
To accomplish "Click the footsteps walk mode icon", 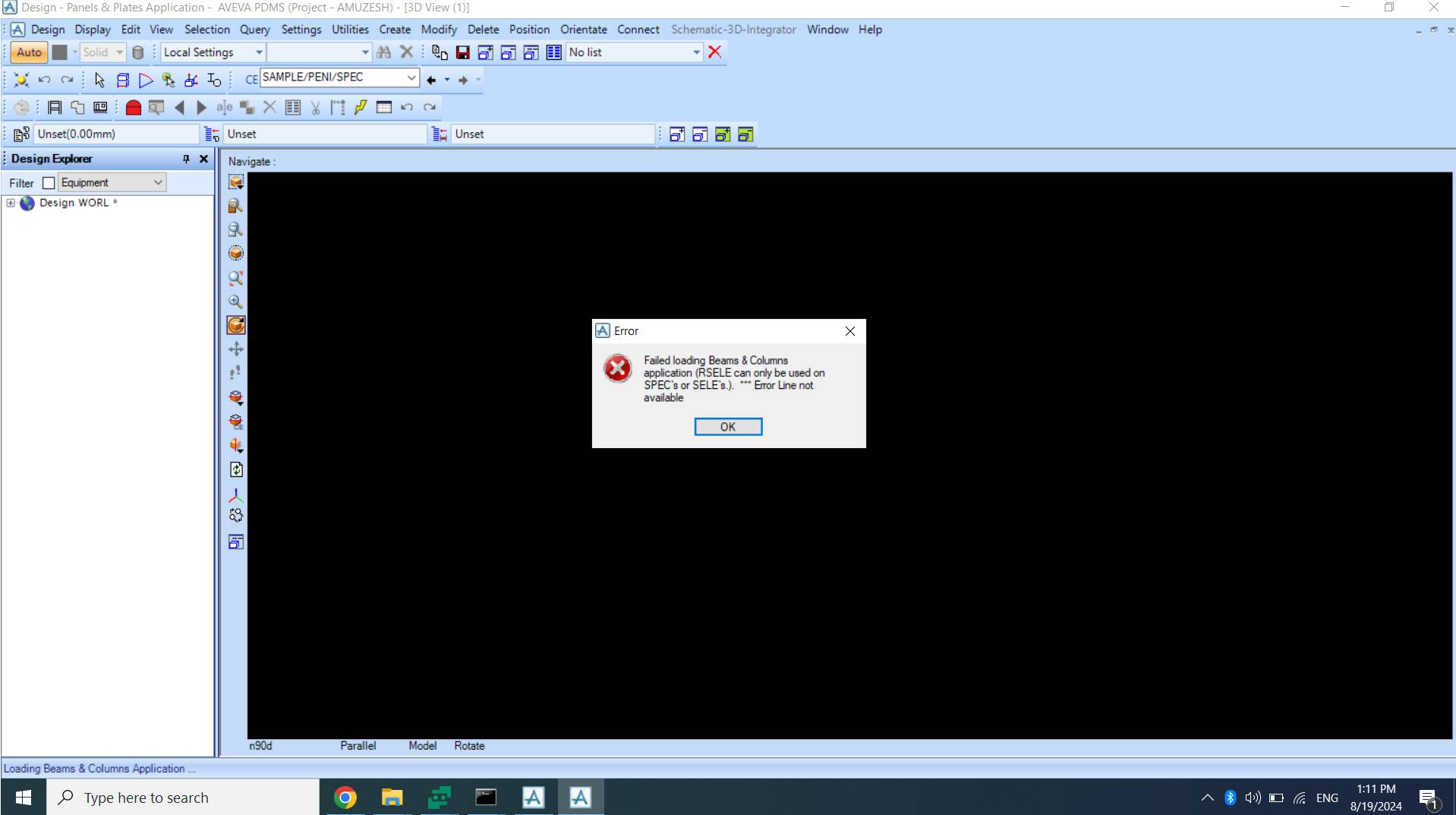I will pyautogui.click(x=236, y=373).
